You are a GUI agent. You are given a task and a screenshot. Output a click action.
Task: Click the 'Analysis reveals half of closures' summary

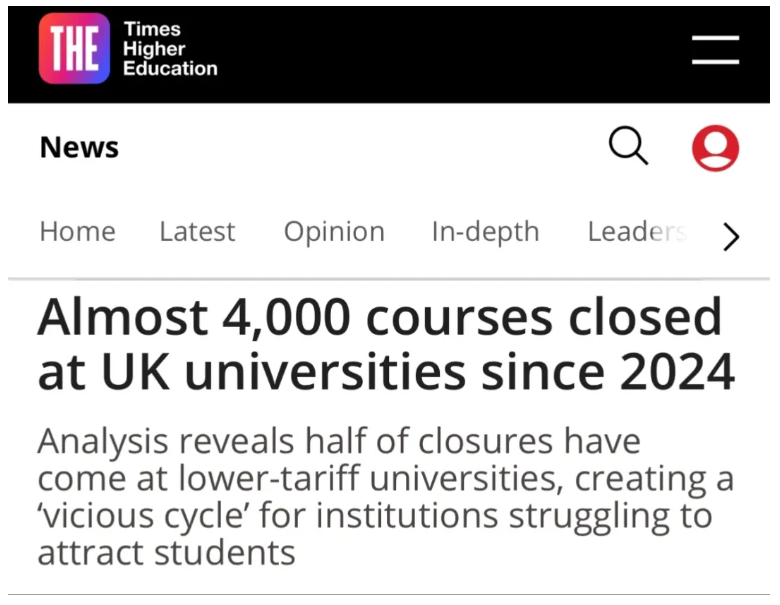click(x=338, y=442)
